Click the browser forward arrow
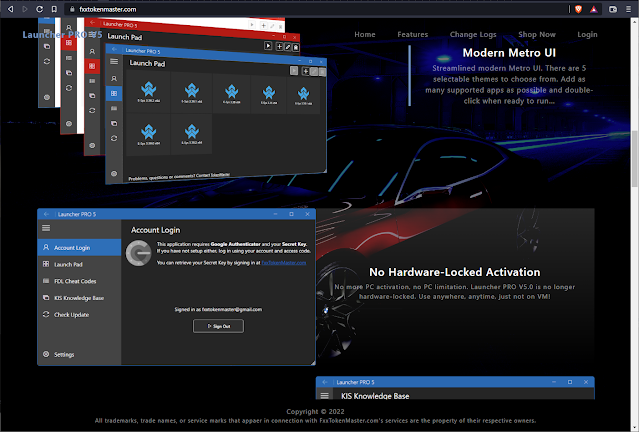639x432 pixels. pos(25,9)
